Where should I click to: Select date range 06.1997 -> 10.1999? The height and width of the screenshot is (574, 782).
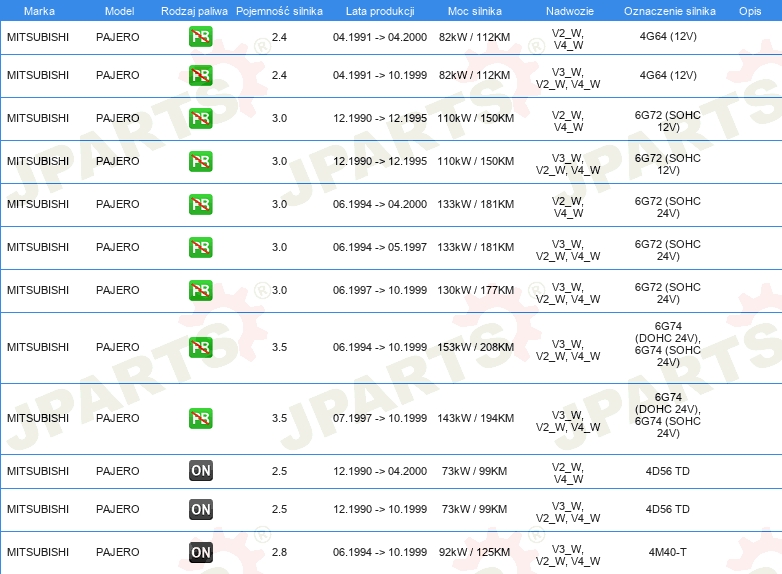(x=380, y=290)
